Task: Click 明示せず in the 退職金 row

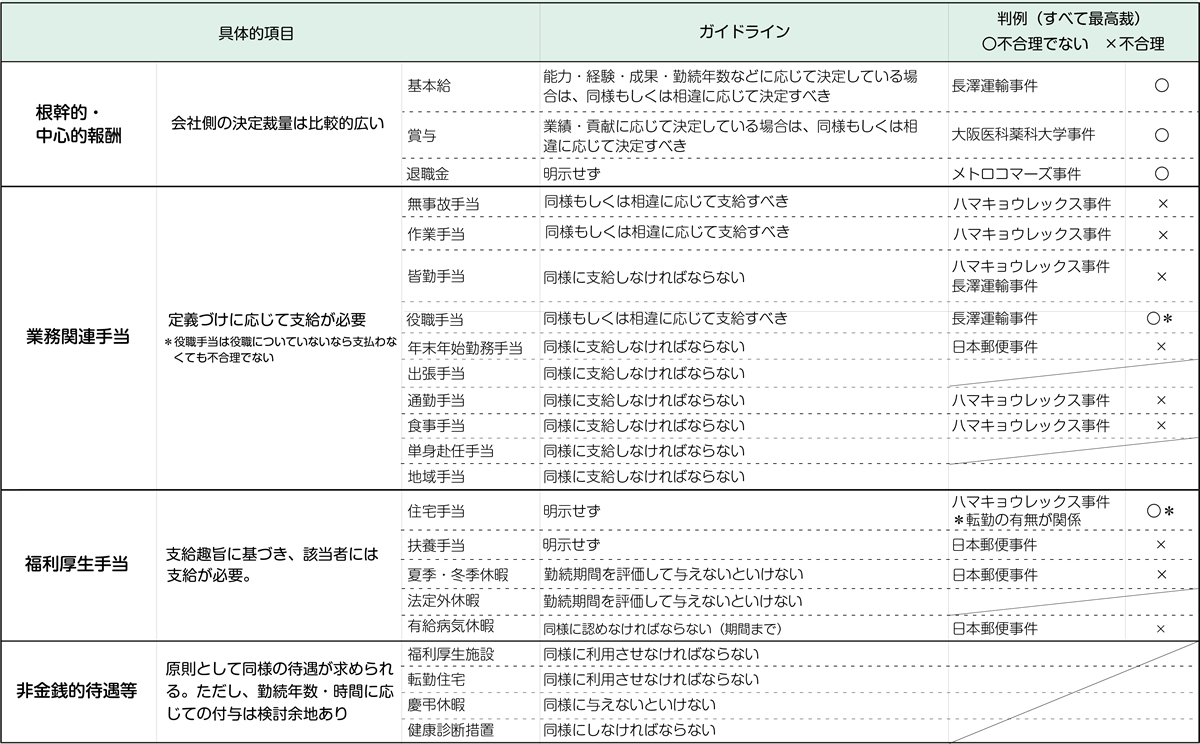Action: [x=572, y=173]
